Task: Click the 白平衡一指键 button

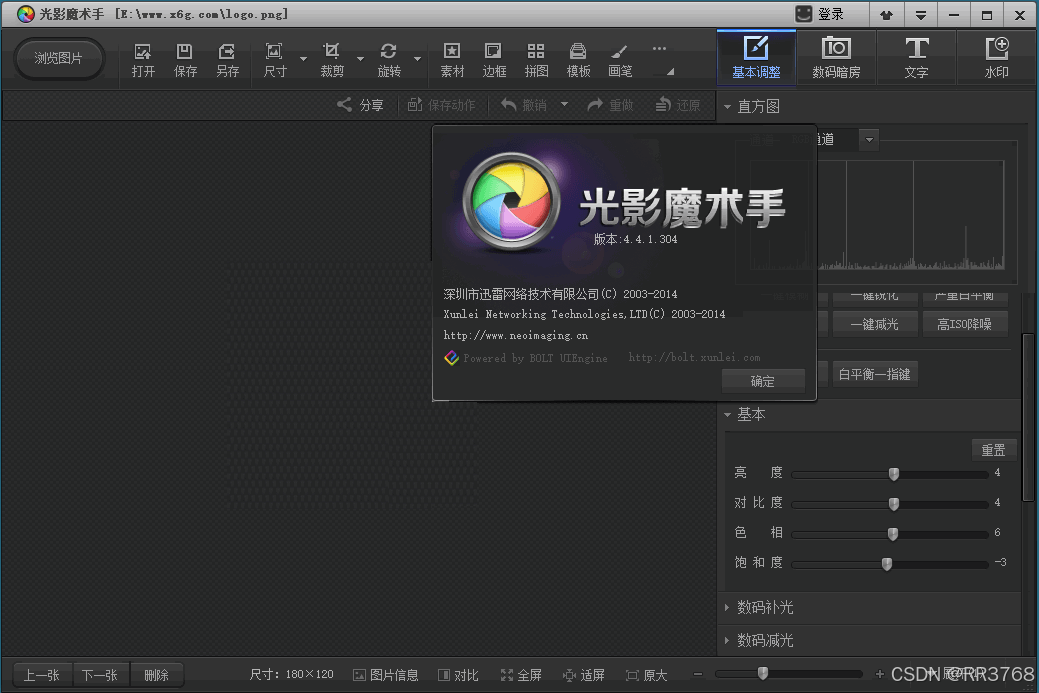Action: pos(874,374)
